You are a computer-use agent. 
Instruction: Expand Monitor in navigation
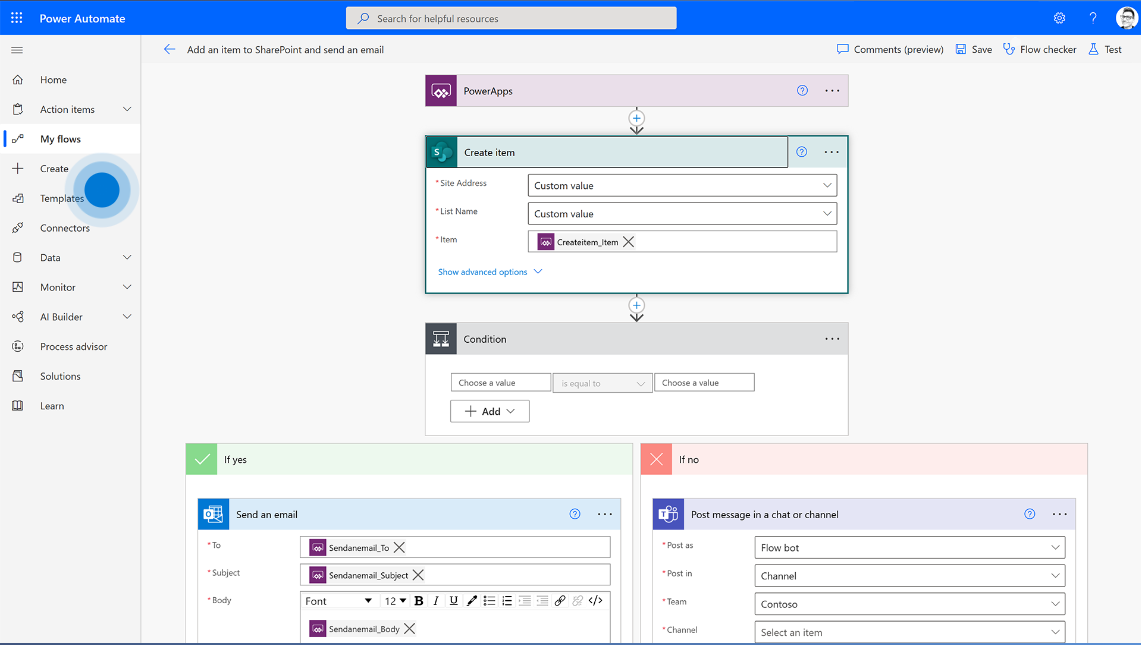point(127,287)
